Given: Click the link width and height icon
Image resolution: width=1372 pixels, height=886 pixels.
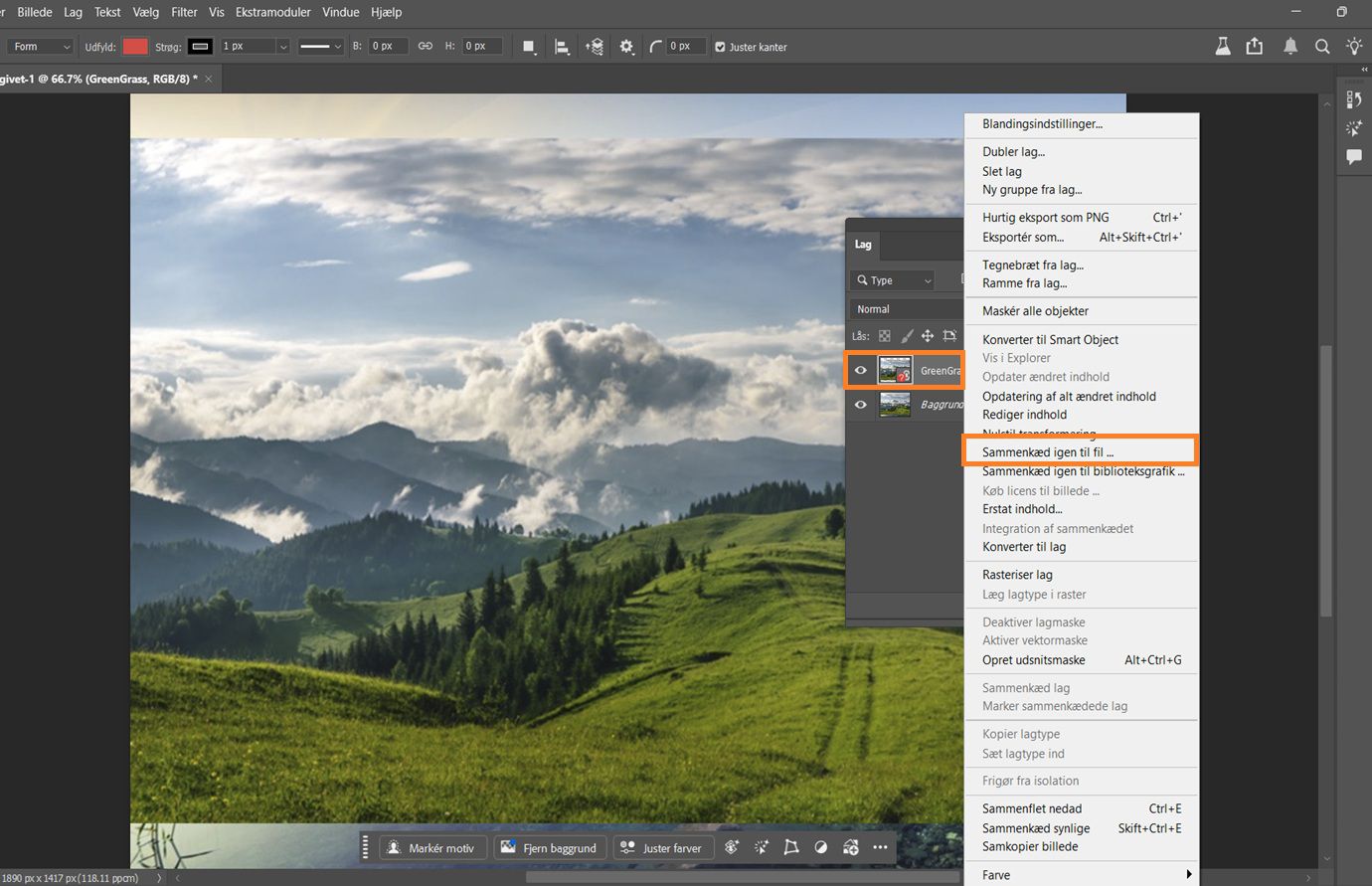Looking at the screenshot, I should tap(425, 47).
